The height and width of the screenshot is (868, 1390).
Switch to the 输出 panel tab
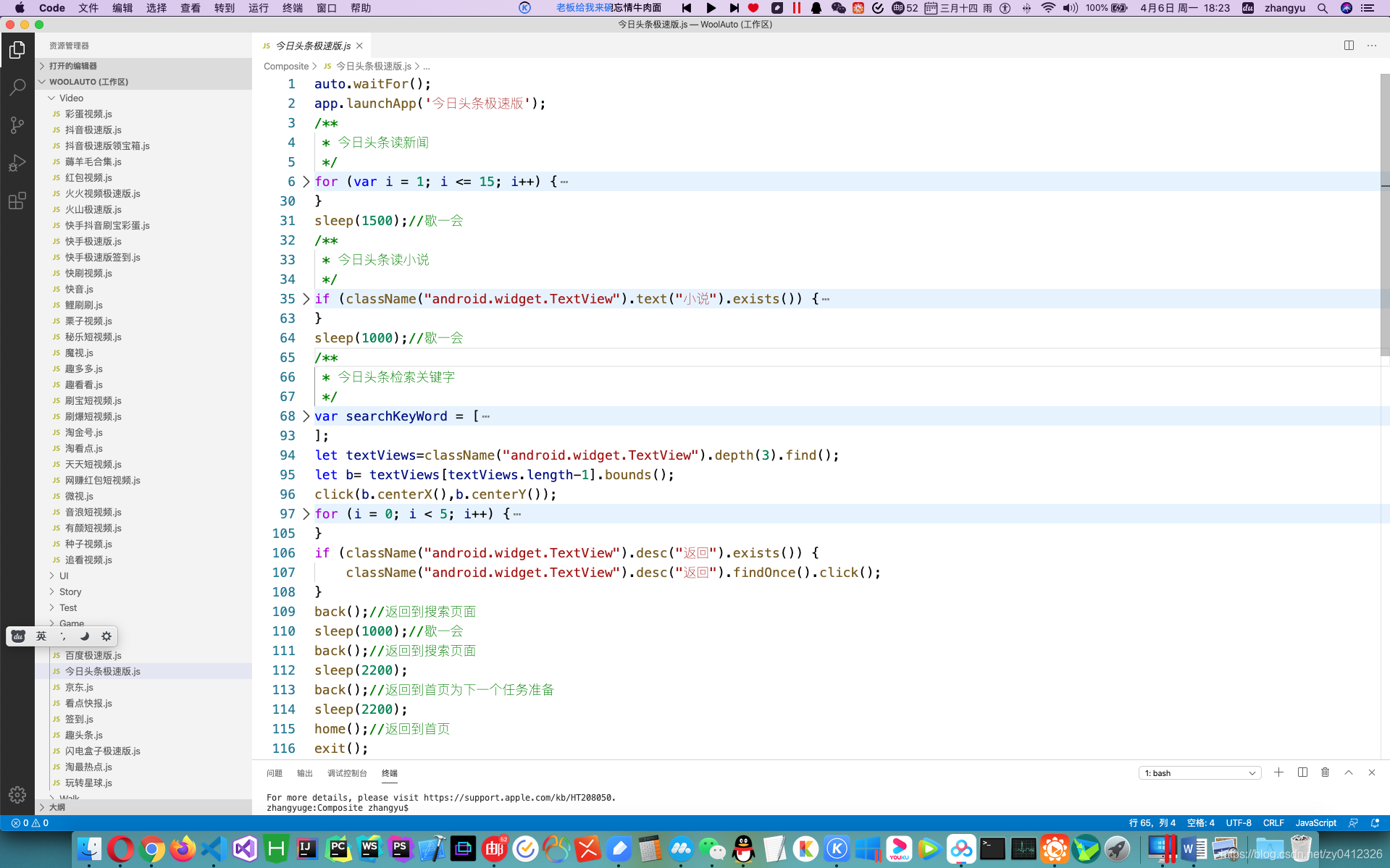(305, 773)
